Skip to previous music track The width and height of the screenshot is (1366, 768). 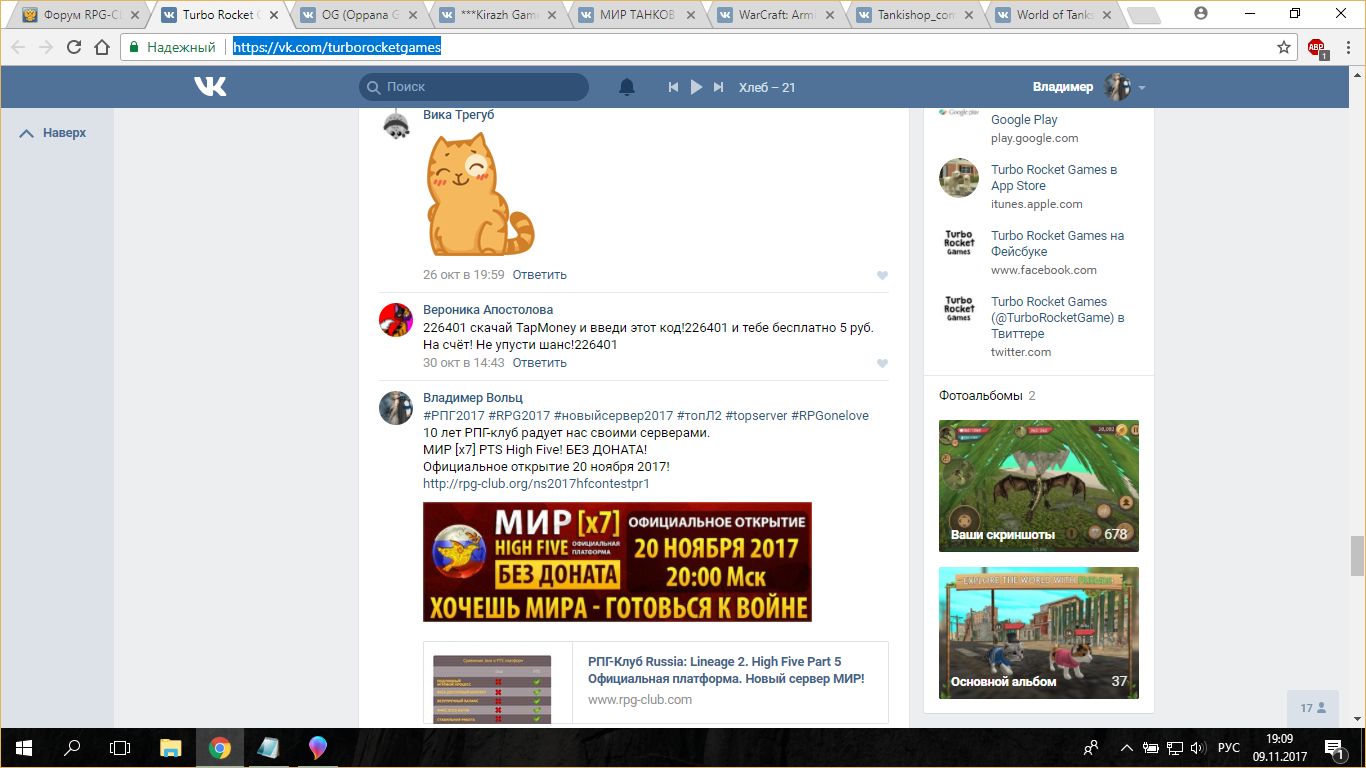[x=673, y=87]
